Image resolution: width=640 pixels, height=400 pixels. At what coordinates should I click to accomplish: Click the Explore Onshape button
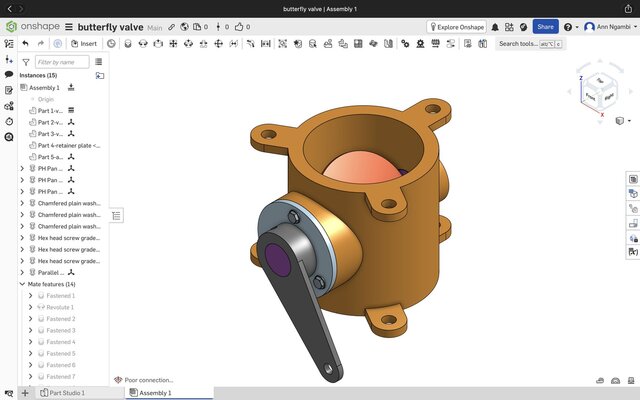[456, 27]
